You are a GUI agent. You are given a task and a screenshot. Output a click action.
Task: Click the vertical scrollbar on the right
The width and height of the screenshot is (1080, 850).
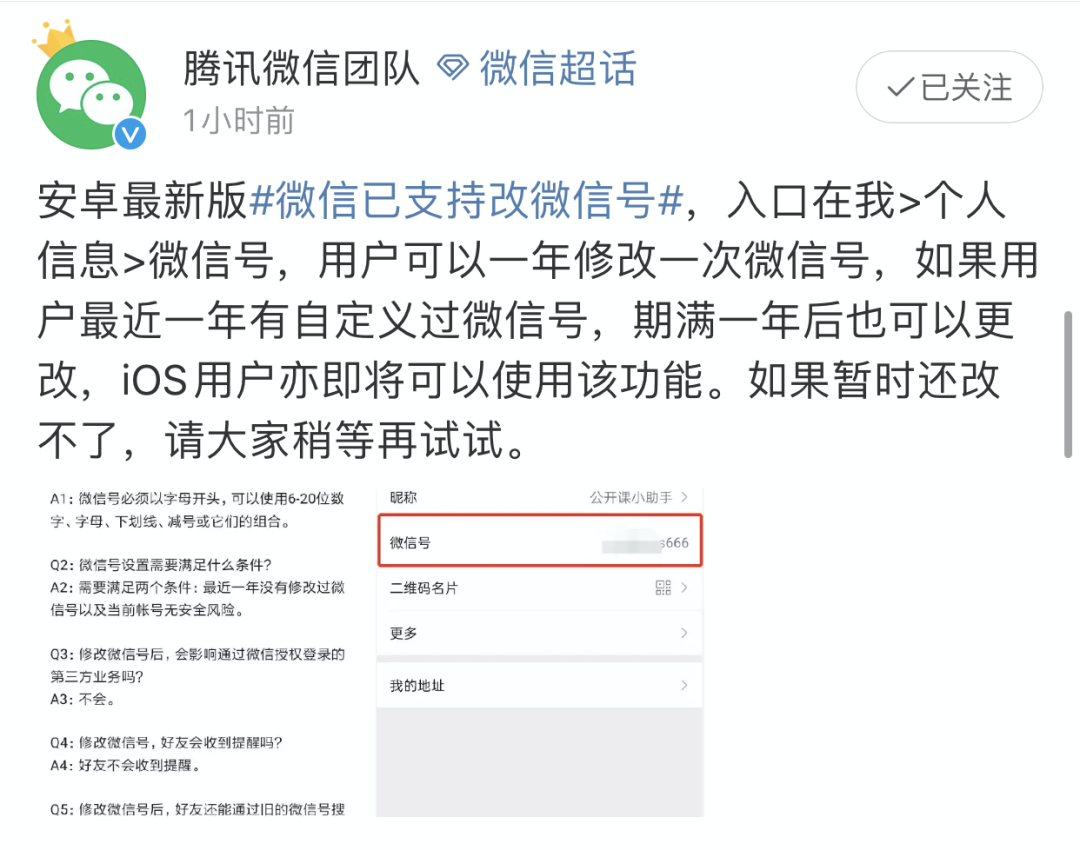coord(1068,384)
